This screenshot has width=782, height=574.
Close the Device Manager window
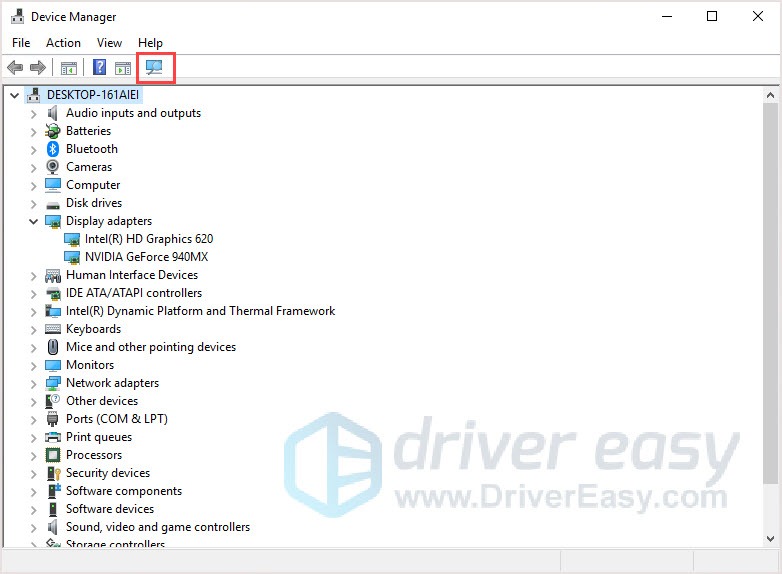tap(758, 16)
